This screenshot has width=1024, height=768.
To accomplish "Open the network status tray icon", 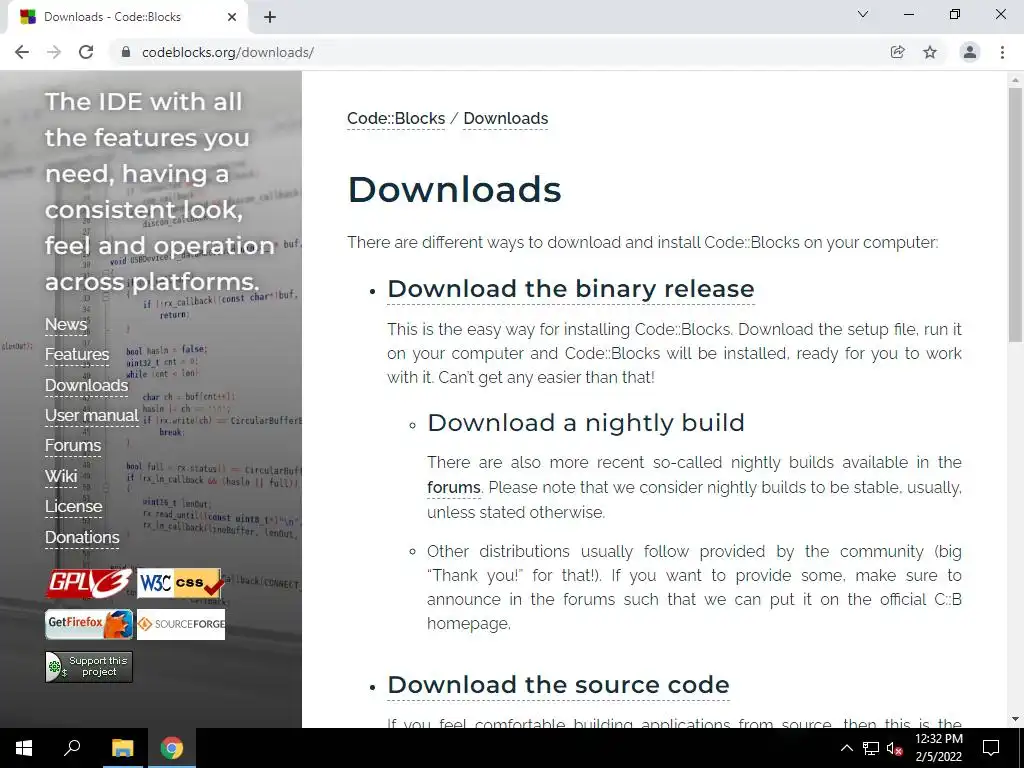I will pyautogui.click(x=871, y=748).
